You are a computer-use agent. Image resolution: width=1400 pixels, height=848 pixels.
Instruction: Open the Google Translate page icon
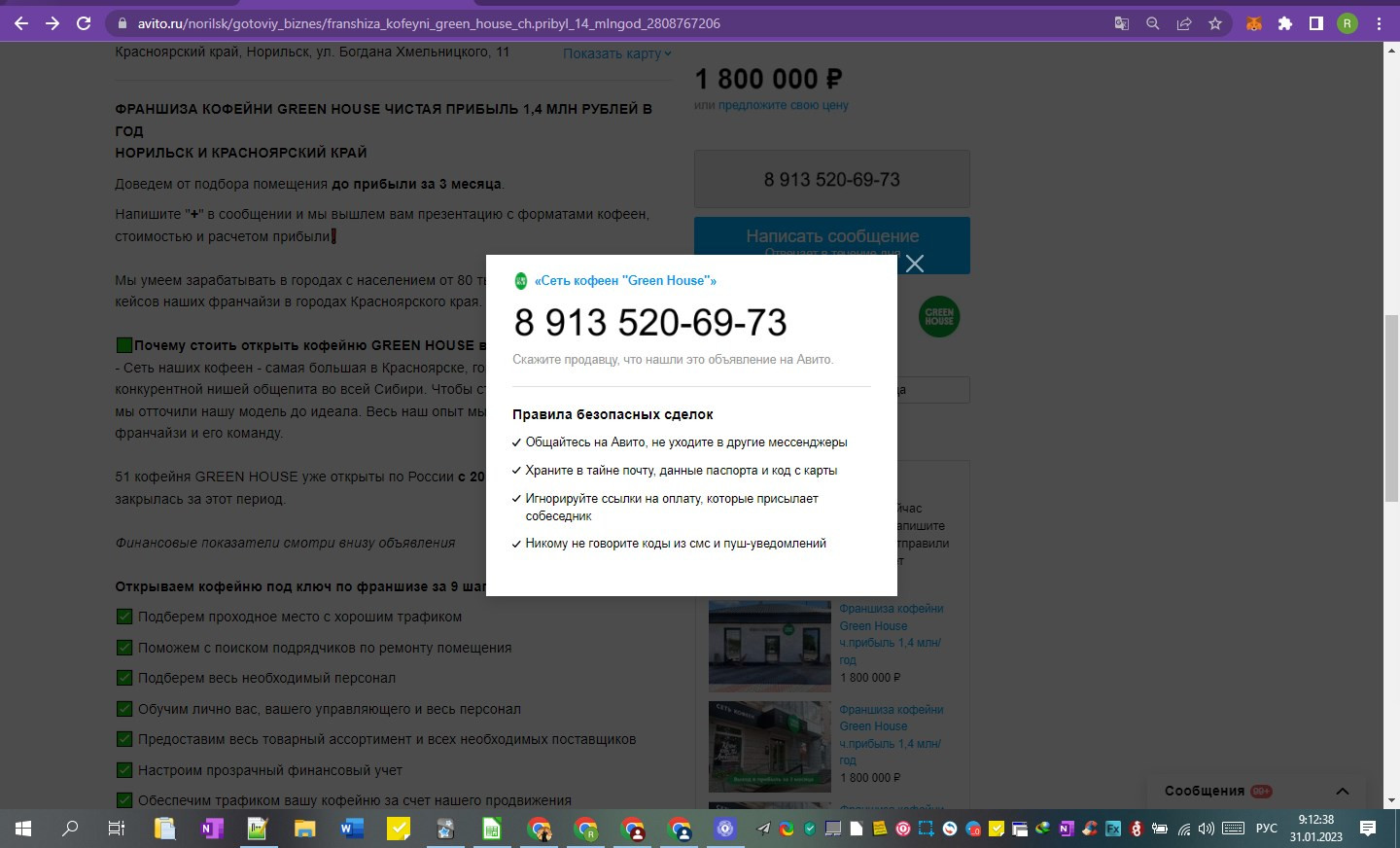[x=1121, y=23]
